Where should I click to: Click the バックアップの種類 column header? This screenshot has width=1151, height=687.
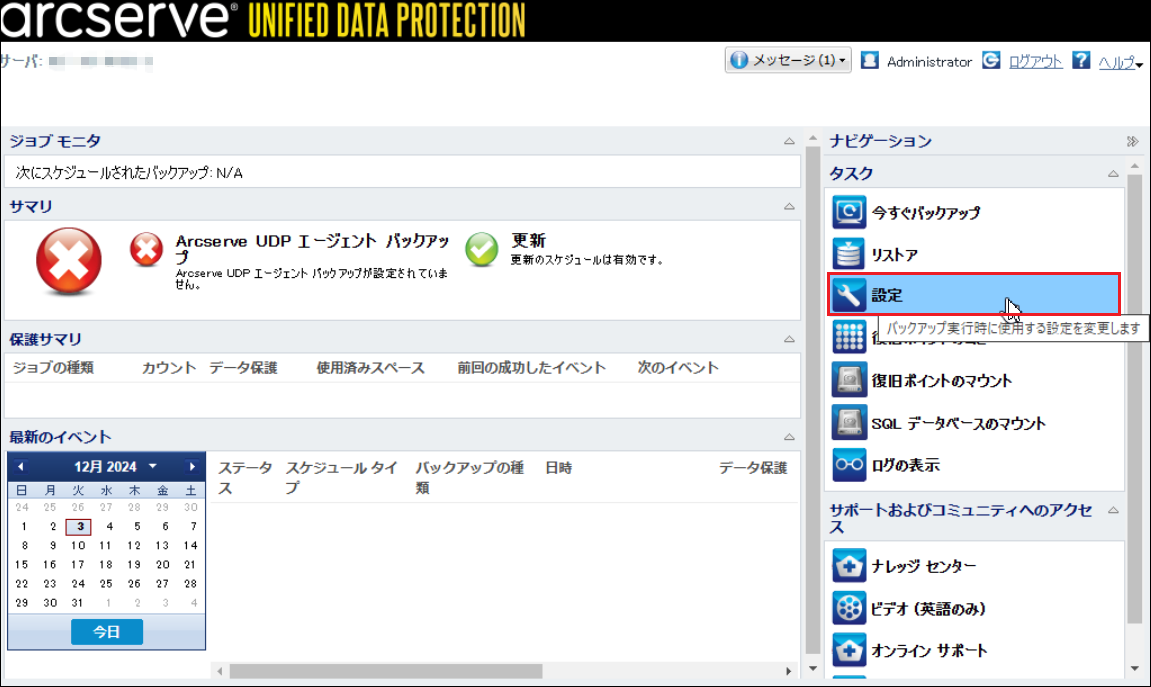[470, 477]
